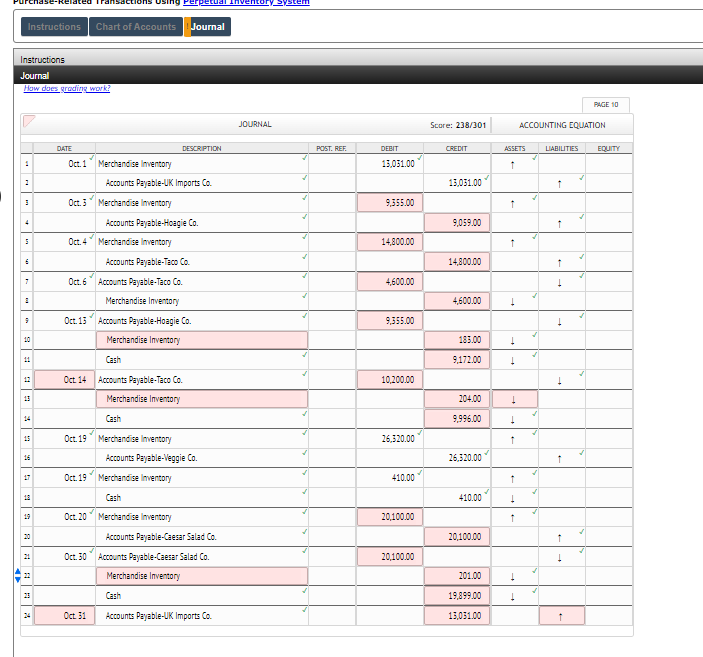
Task: Click the 26,320.00 debit value
Action: (398, 439)
